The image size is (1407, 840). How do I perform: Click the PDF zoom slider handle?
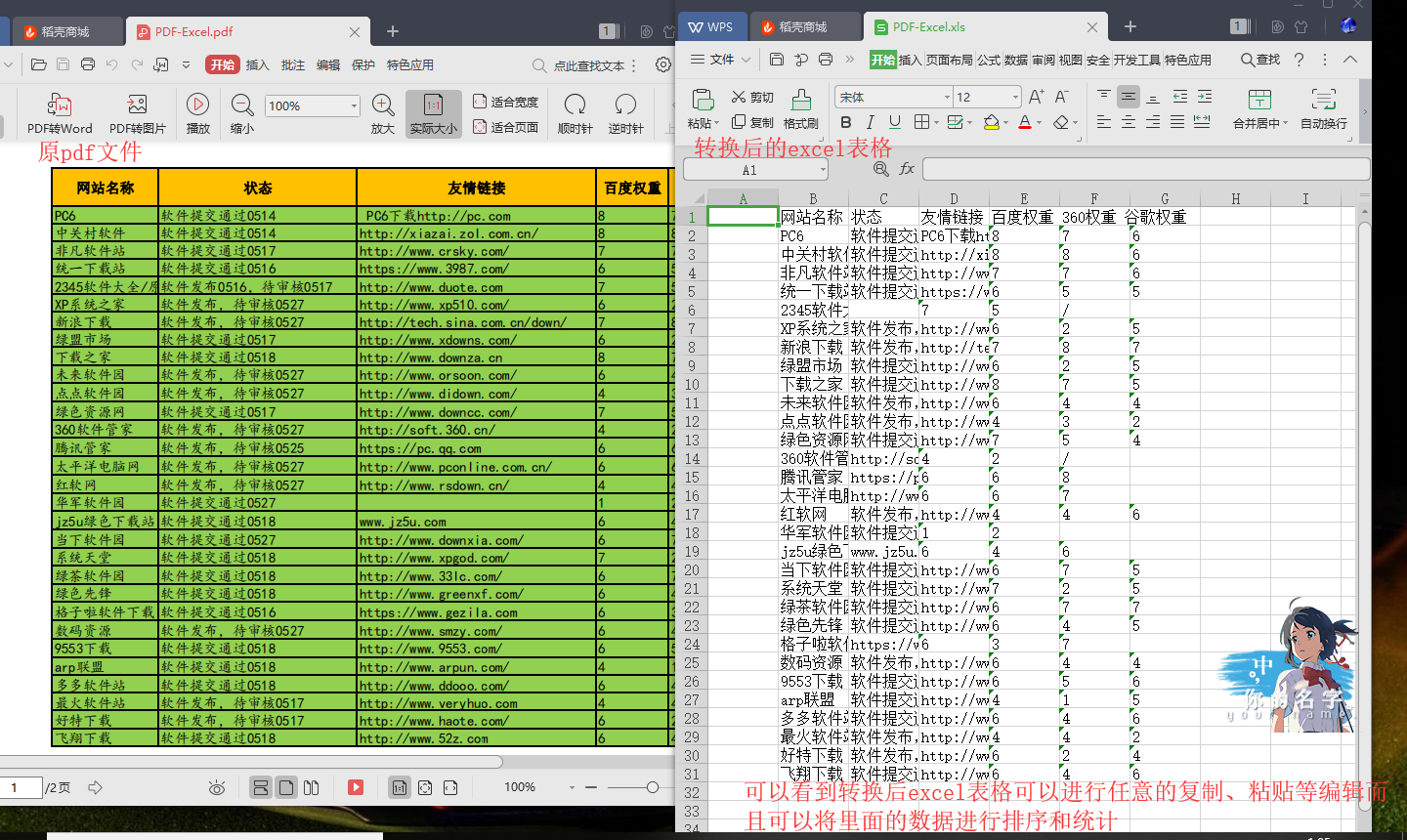pyautogui.click(x=653, y=787)
